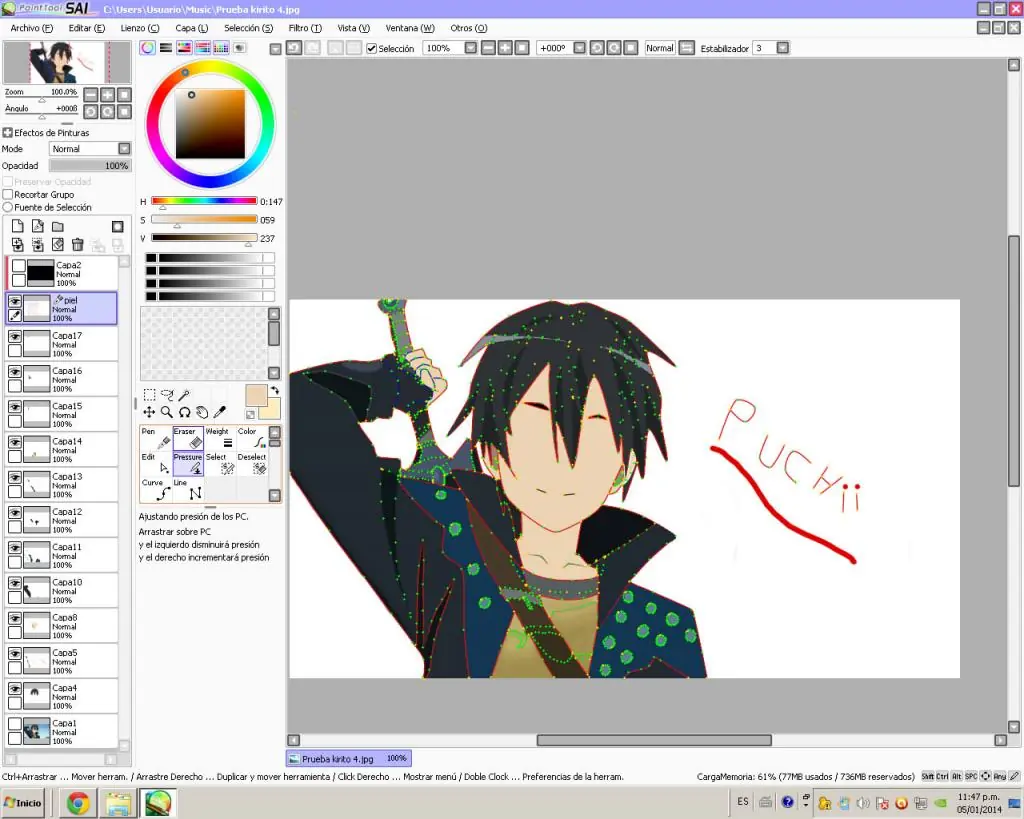
Task: Select the Lasso tool
Action: tap(167, 394)
